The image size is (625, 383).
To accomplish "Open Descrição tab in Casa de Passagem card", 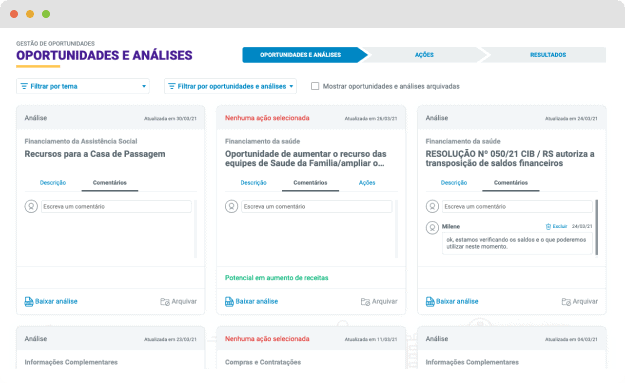I will click(x=53, y=183).
